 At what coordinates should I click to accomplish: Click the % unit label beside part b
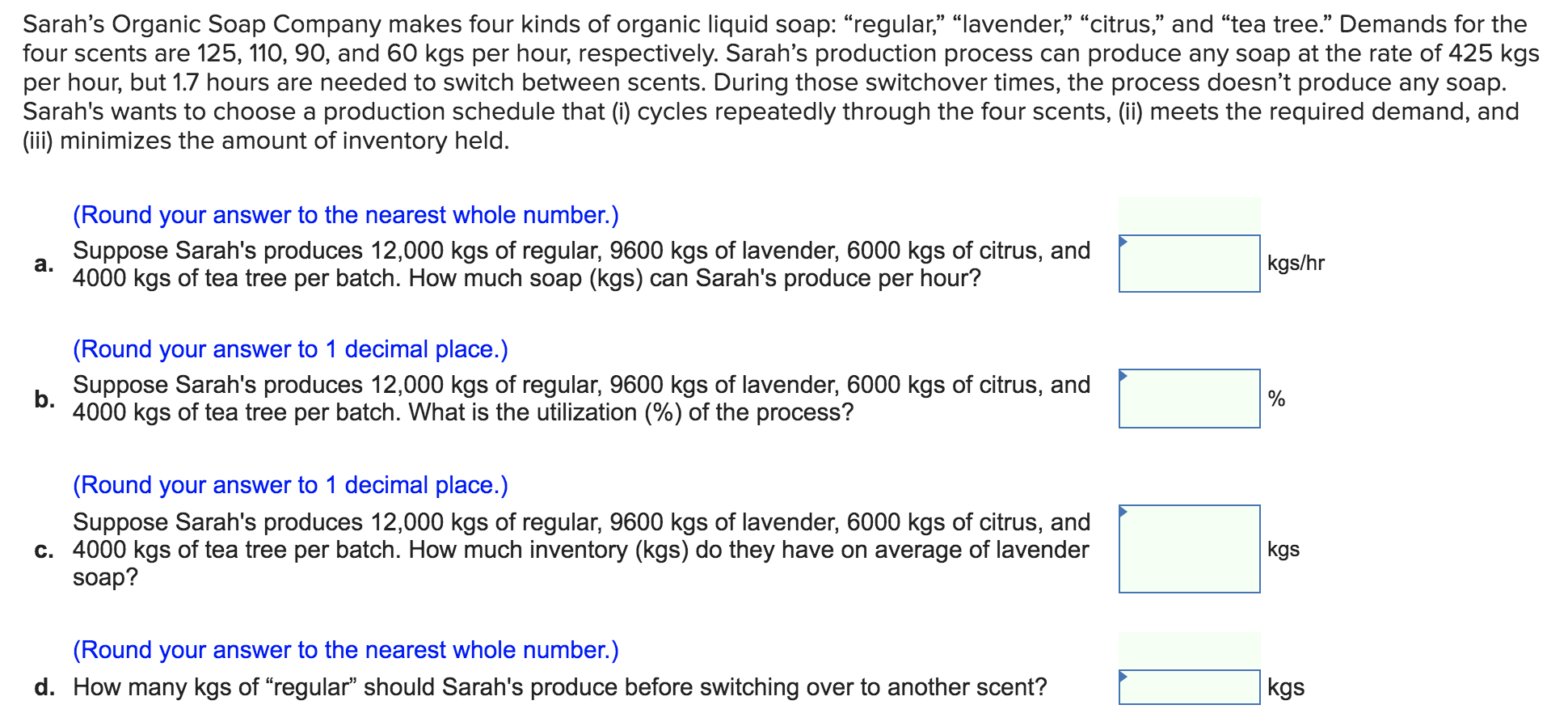(x=1275, y=398)
